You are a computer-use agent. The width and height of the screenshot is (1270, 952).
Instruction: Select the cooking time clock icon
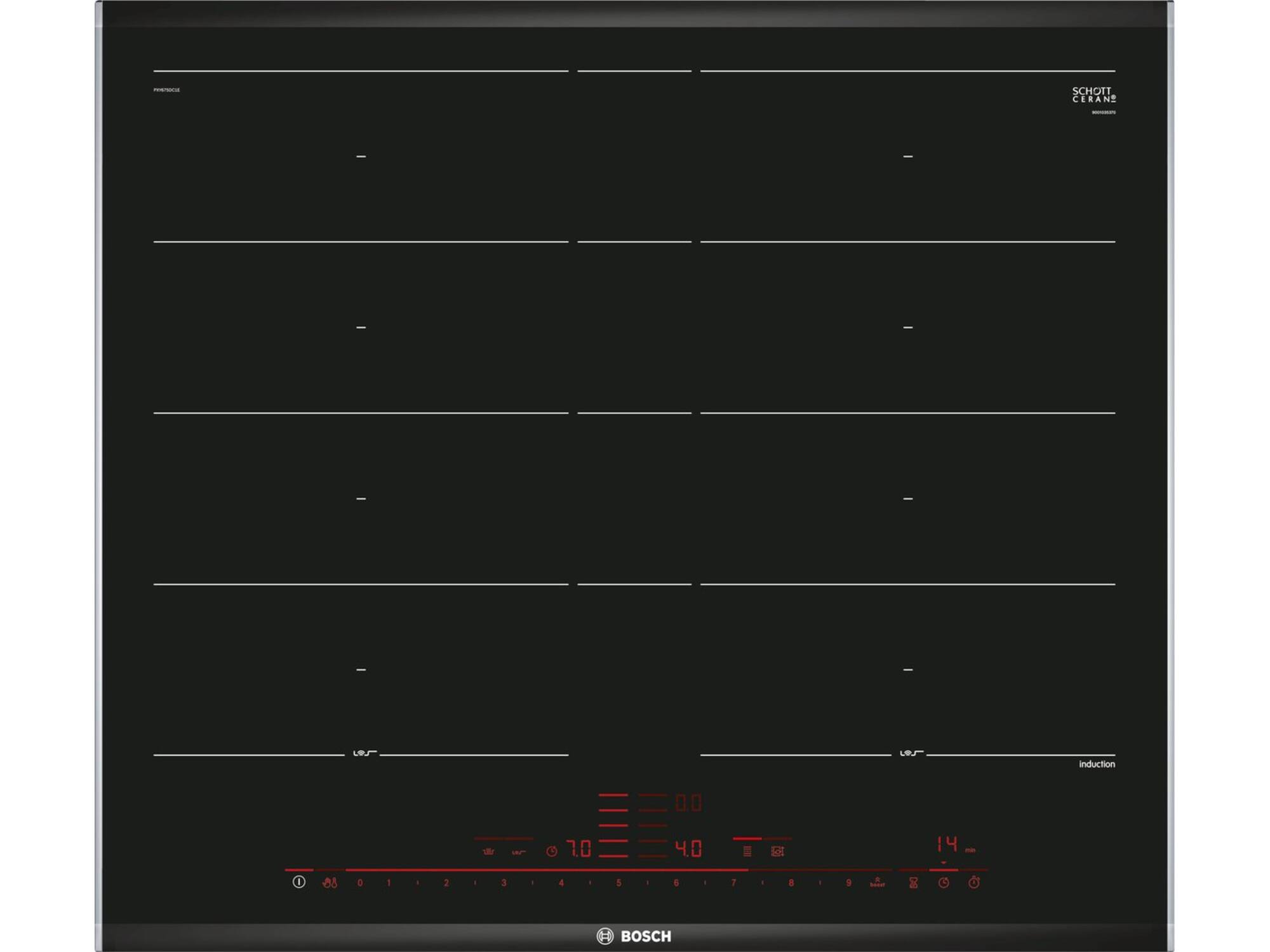(944, 882)
